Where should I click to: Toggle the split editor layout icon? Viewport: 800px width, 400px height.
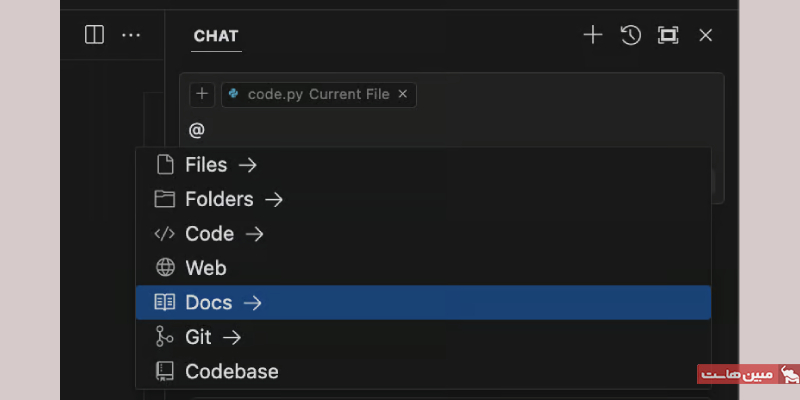[94, 35]
